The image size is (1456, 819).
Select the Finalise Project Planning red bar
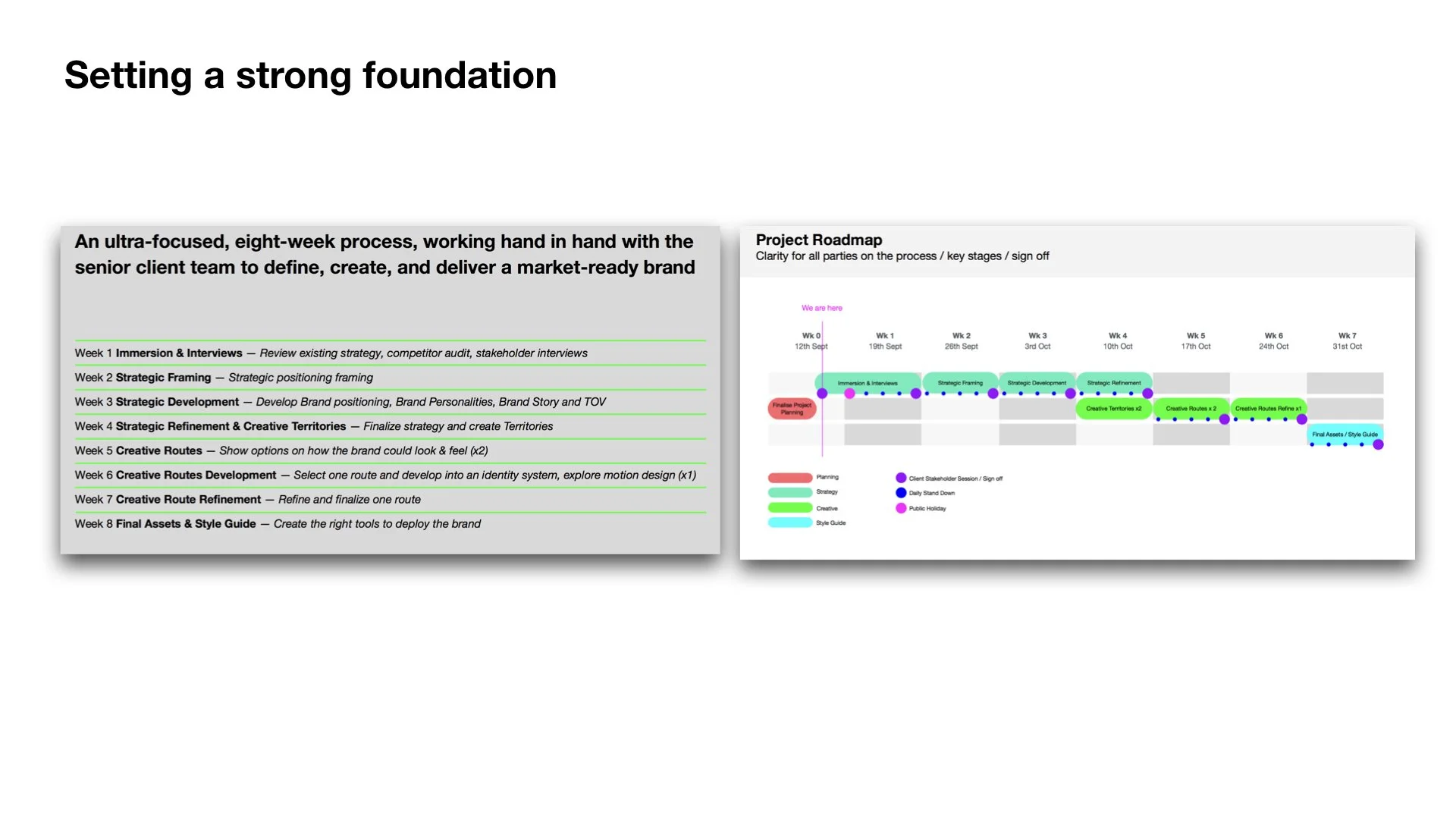pyautogui.click(x=791, y=409)
